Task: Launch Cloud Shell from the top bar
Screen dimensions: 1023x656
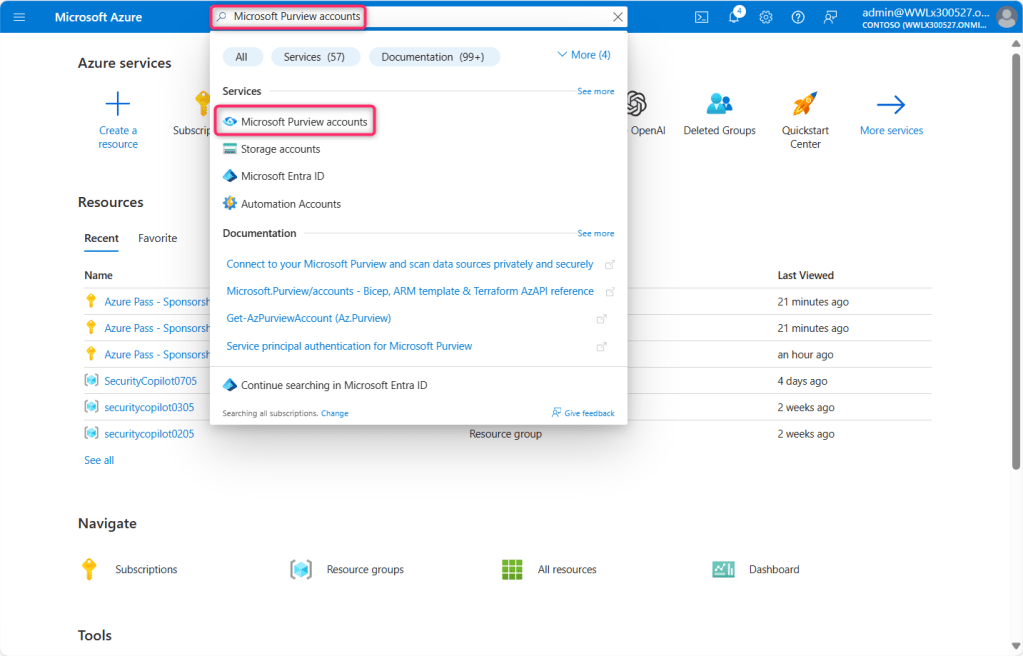Action: pyautogui.click(x=702, y=17)
